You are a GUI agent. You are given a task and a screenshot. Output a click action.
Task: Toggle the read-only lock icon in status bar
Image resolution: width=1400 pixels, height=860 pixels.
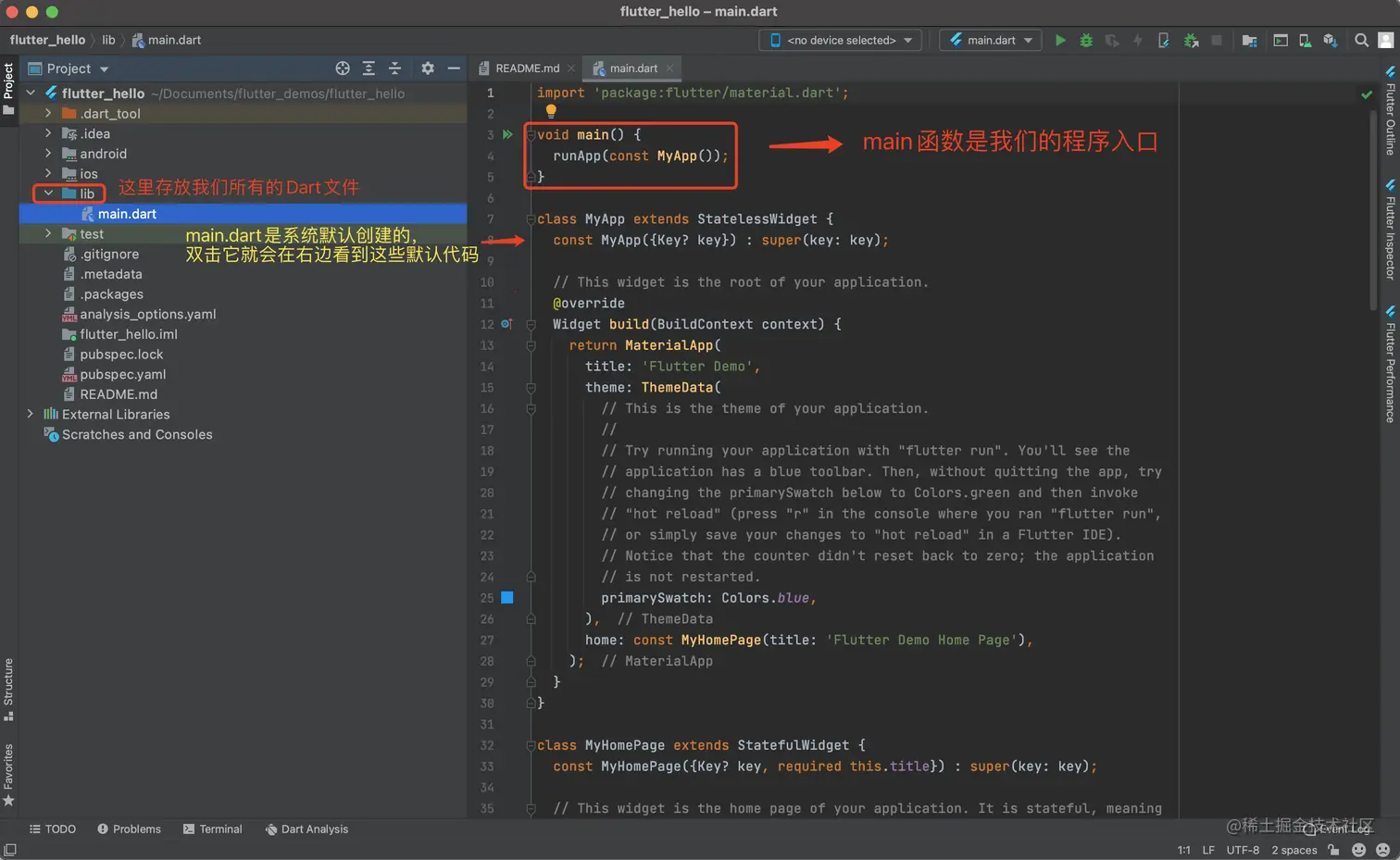1333,850
